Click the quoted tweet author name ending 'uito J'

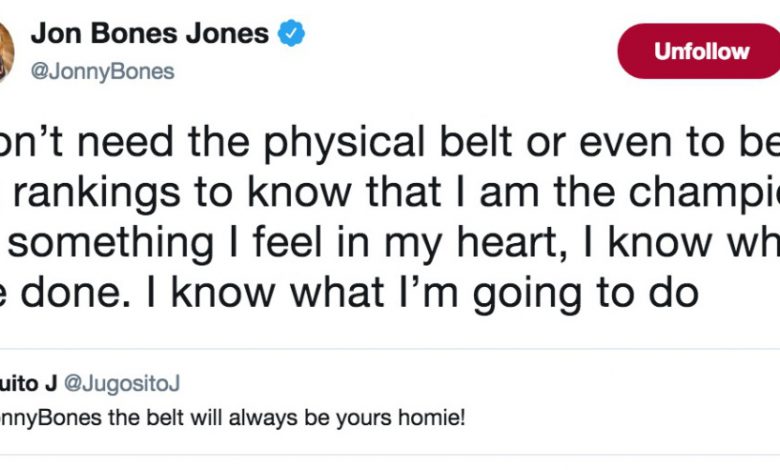tap(28, 383)
